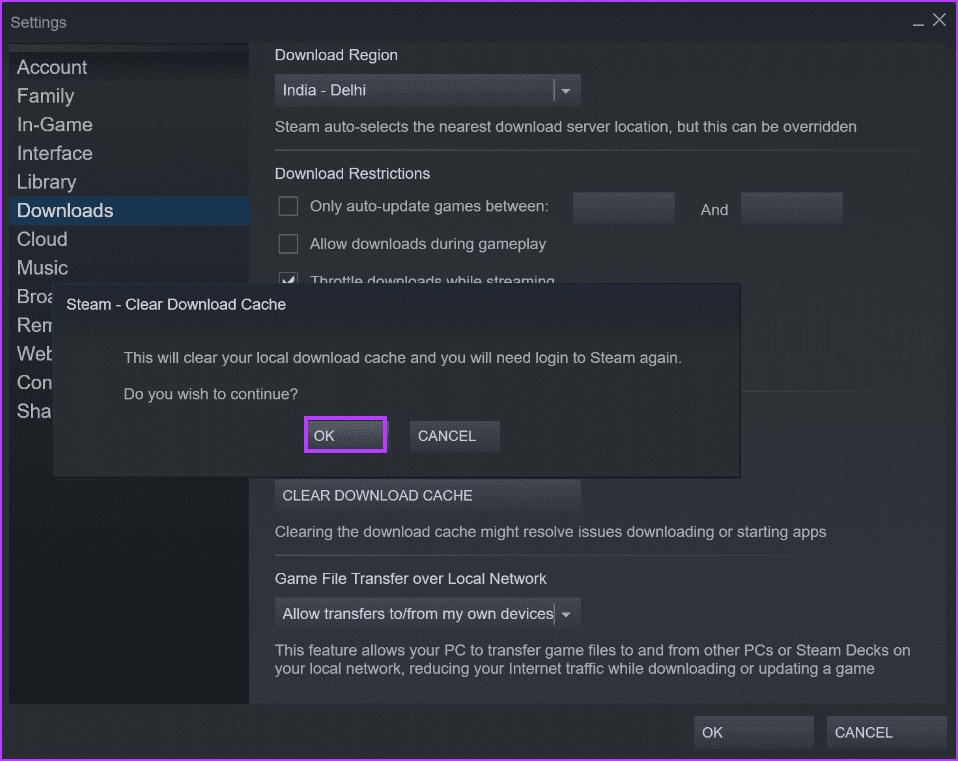
Task: Open the auto-update end time field after And
Action: [x=792, y=208]
